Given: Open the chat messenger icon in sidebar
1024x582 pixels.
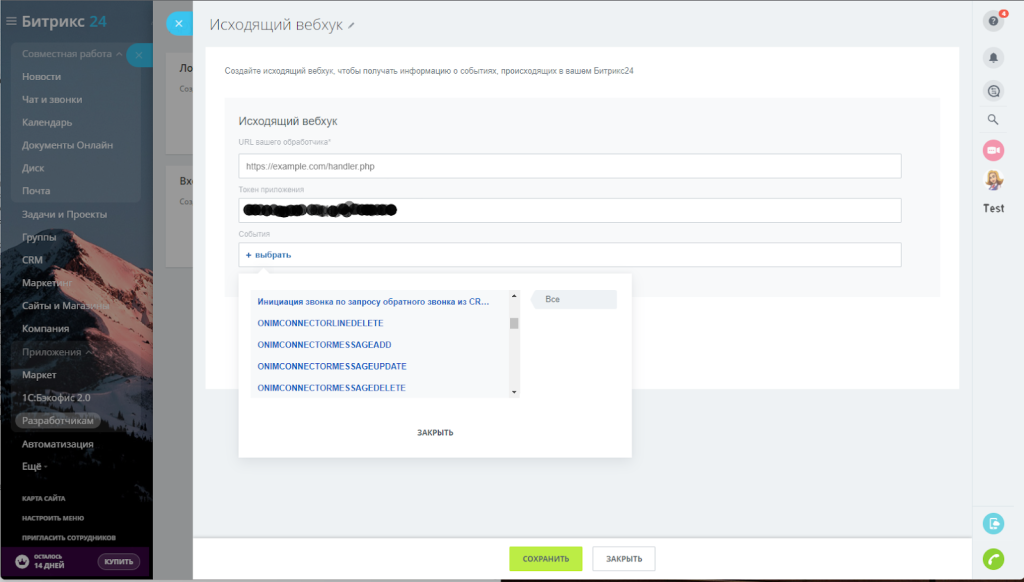Looking at the screenshot, I should (993, 90).
